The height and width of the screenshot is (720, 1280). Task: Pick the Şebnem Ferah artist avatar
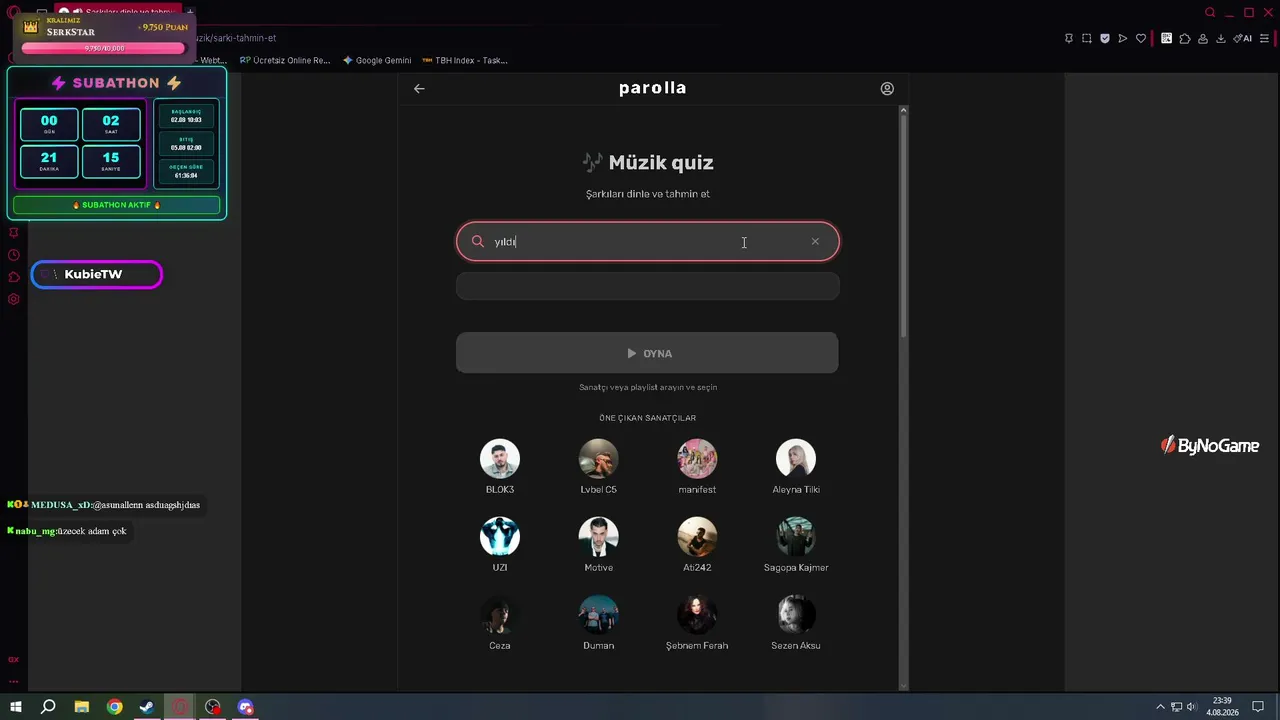[x=697, y=615]
